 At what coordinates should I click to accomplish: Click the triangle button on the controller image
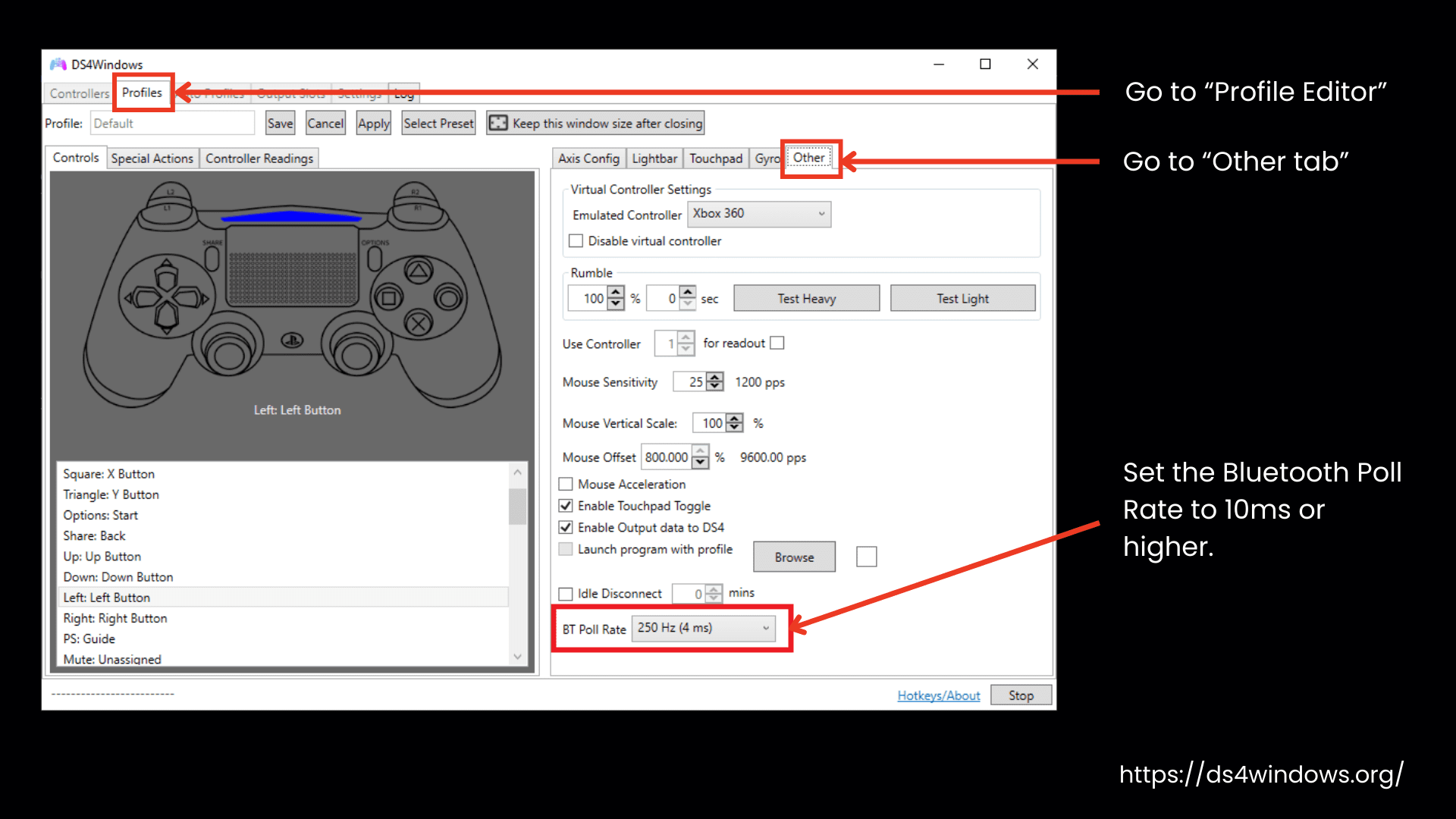coord(418,271)
